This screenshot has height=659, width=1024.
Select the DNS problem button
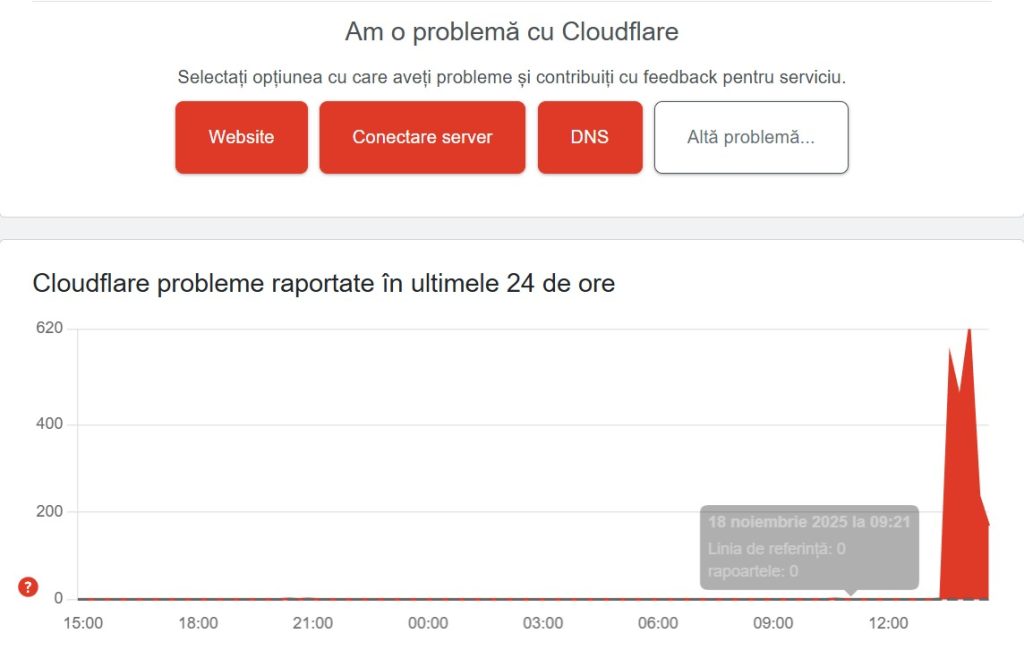point(590,137)
